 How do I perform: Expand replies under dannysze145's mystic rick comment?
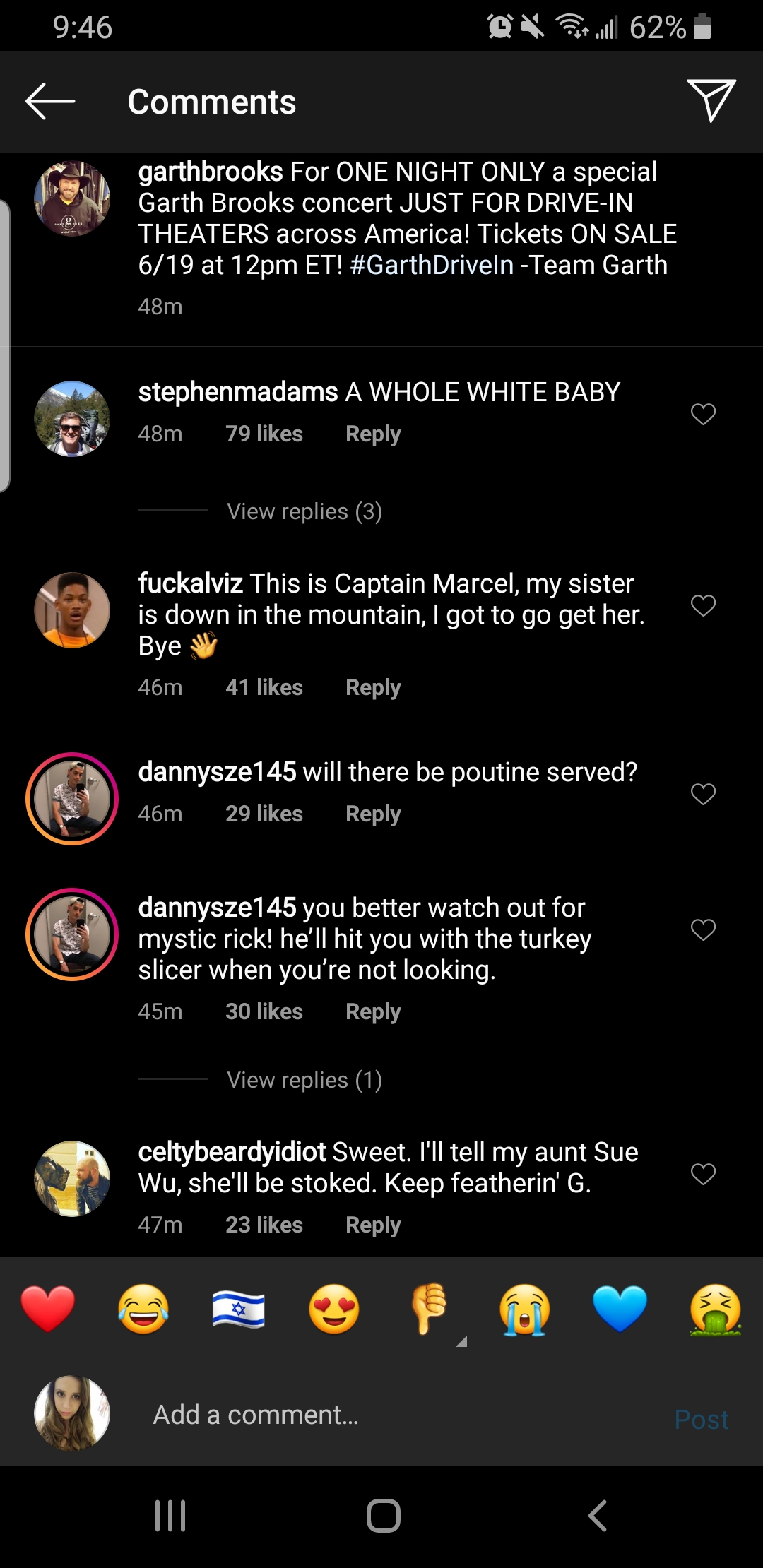tap(304, 1079)
